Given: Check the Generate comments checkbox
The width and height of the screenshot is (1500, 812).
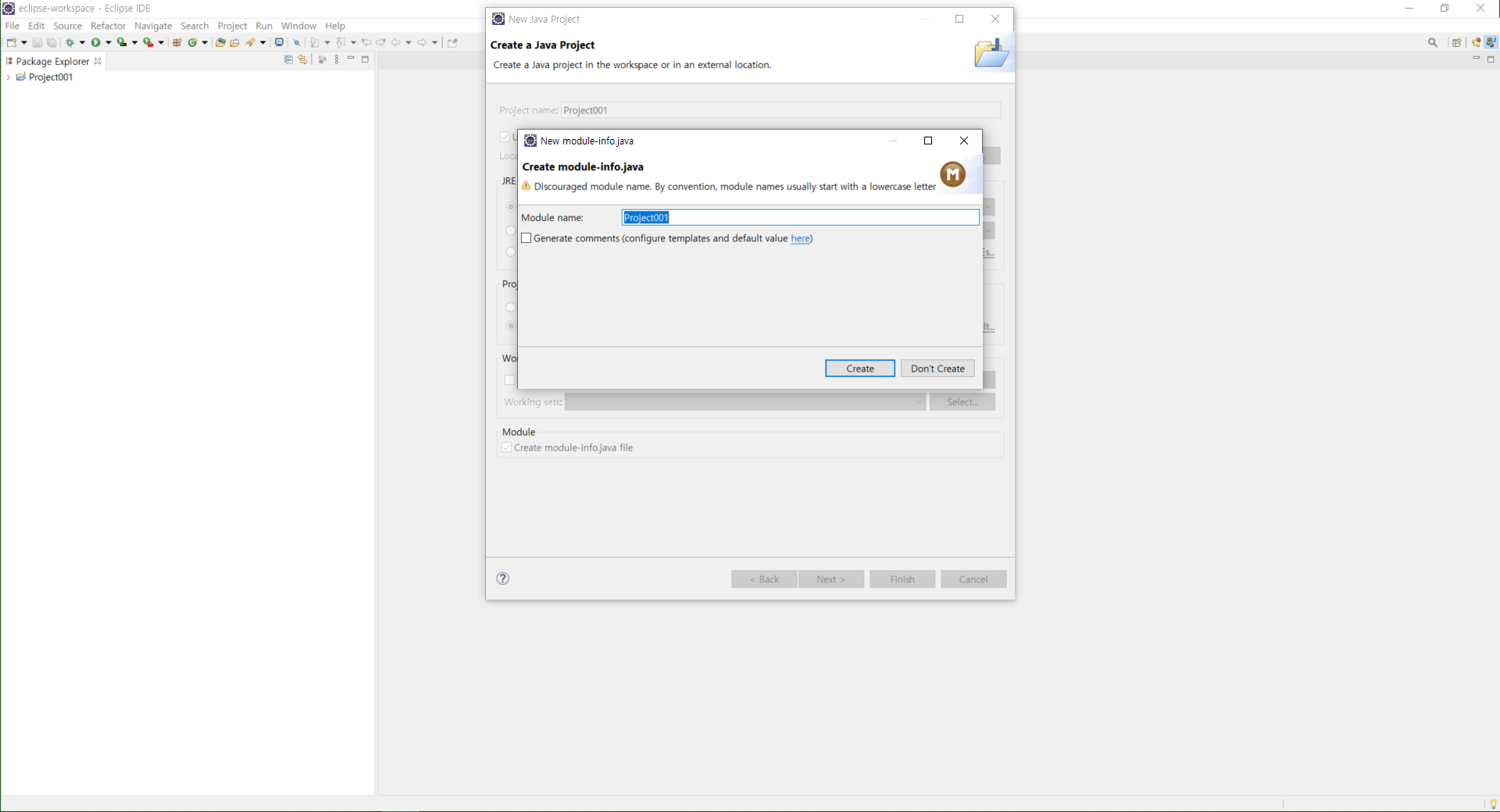Looking at the screenshot, I should click(527, 238).
